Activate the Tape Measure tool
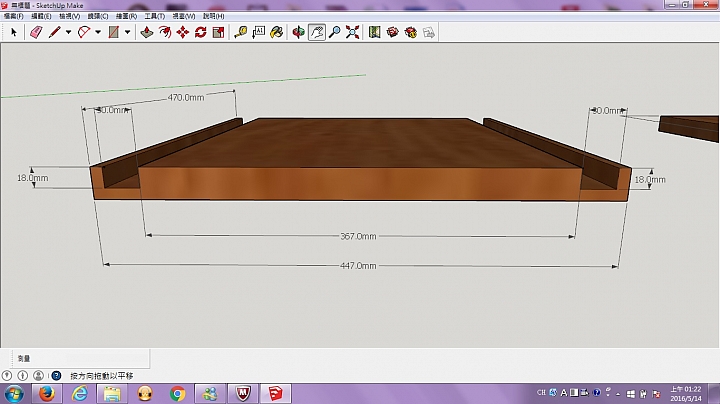The width and height of the screenshot is (720, 404). (242, 32)
